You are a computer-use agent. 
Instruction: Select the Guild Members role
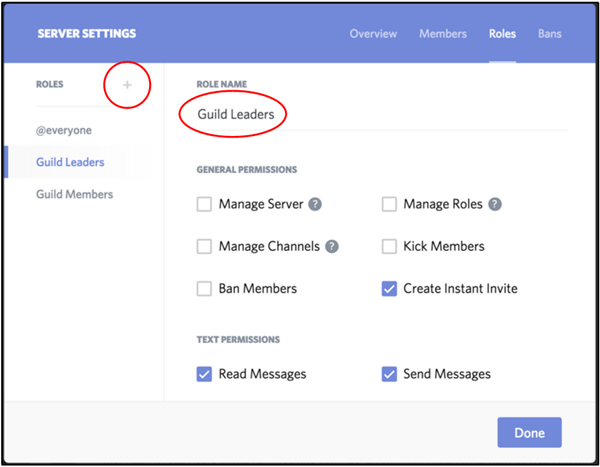tap(74, 194)
